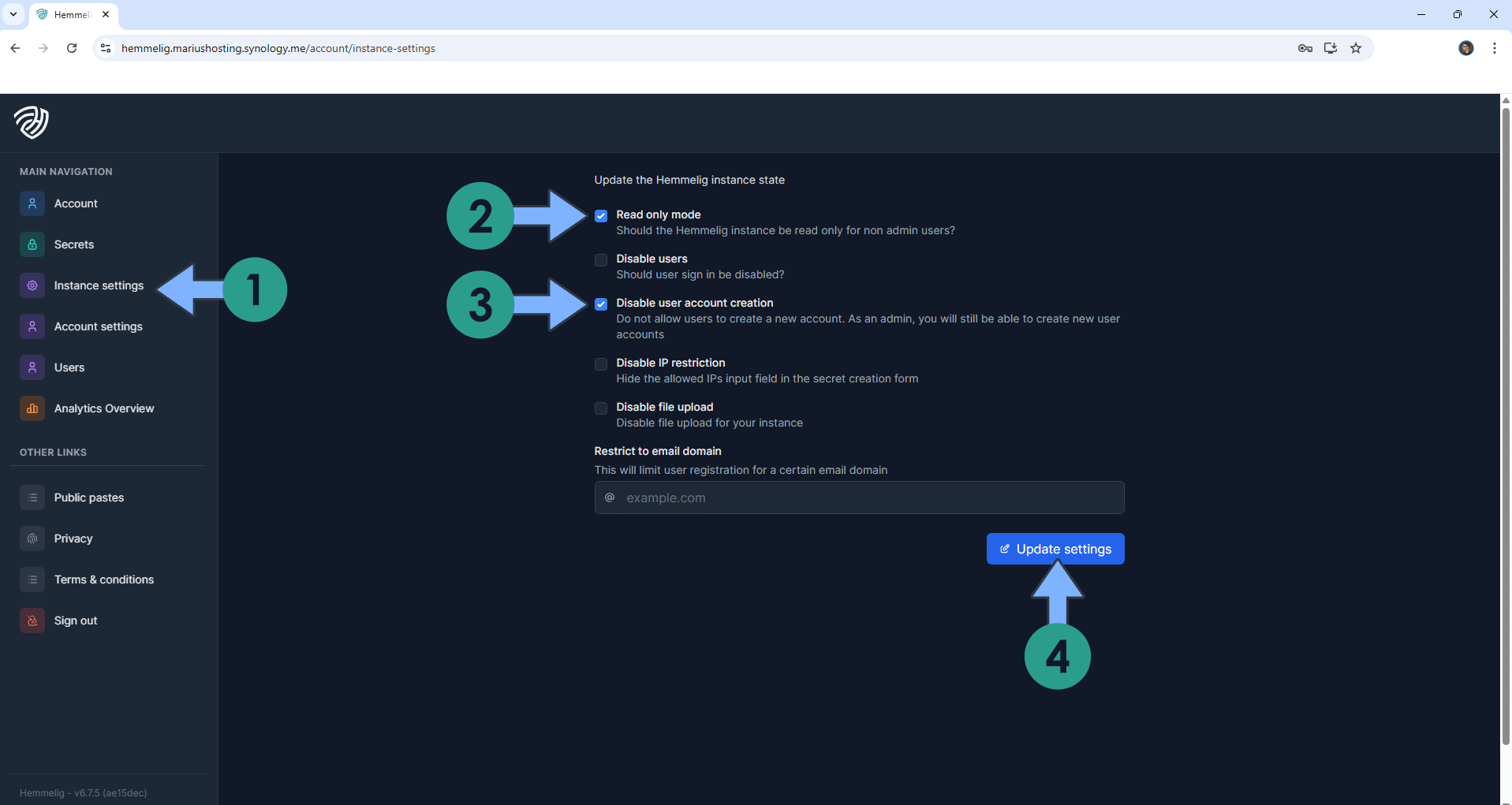Open the site information icon in address bar
The image size is (1512, 805).
point(106,48)
